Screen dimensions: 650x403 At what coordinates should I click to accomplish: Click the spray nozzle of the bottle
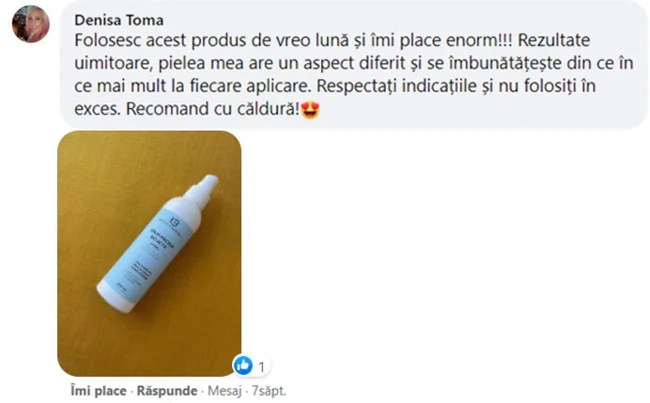pos(203,187)
